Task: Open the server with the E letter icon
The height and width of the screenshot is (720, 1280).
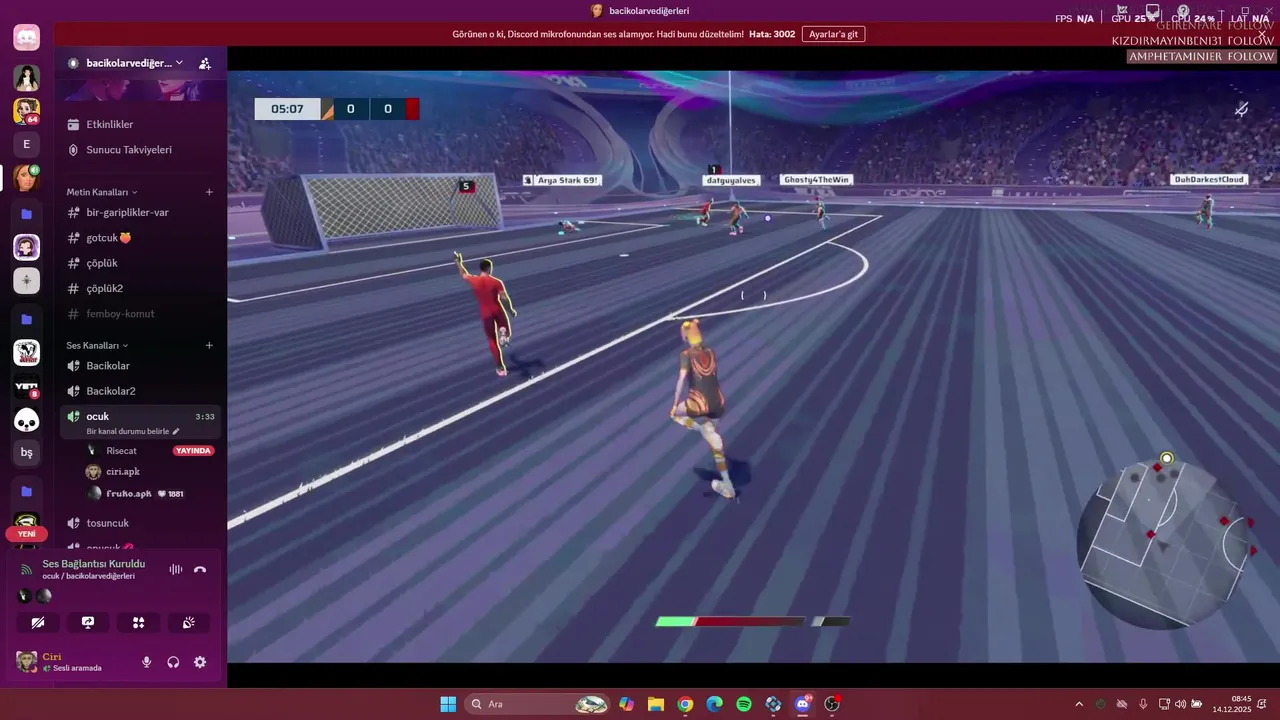Action: point(27,144)
